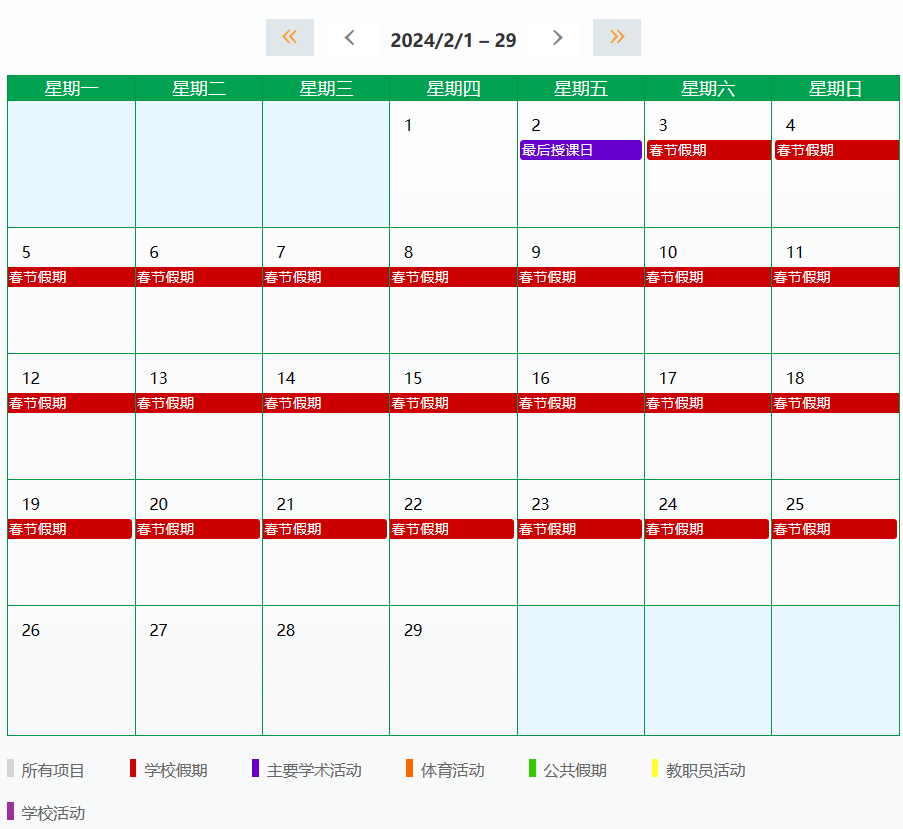Open the 春节假期 event on February 3
The height and width of the screenshot is (829, 903).
708,150
